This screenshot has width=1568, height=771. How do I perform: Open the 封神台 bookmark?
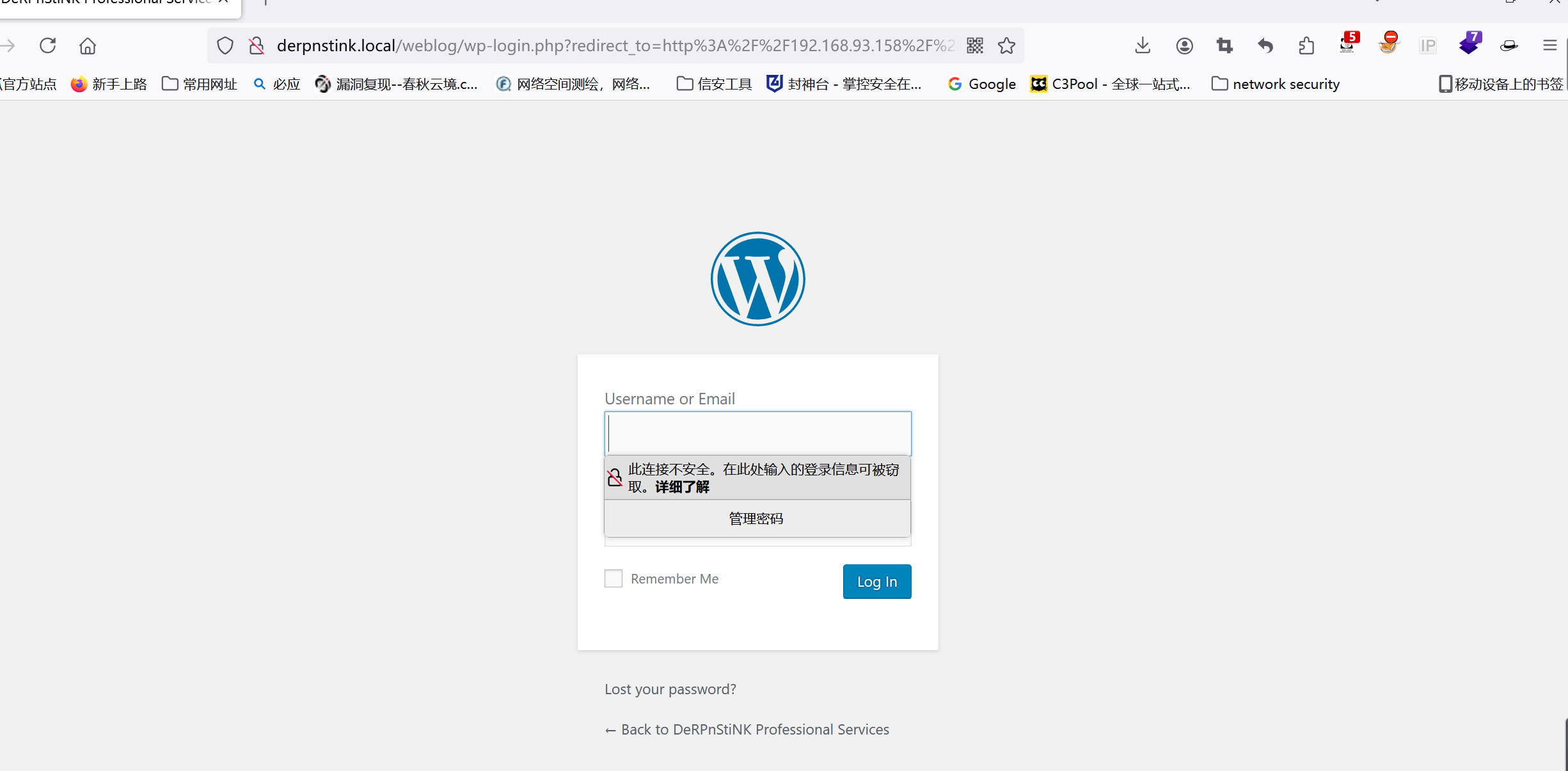coord(844,84)
